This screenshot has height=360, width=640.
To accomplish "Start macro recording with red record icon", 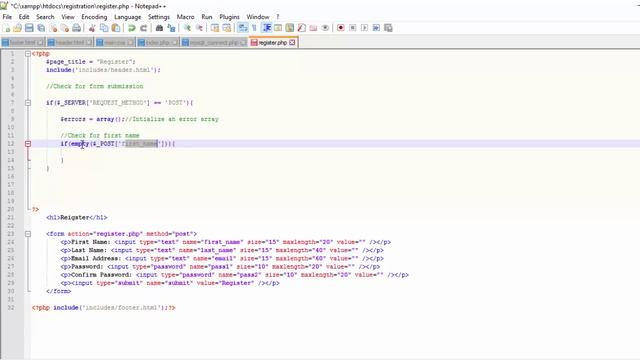I will pyautogui.click(x=340, y=28).
